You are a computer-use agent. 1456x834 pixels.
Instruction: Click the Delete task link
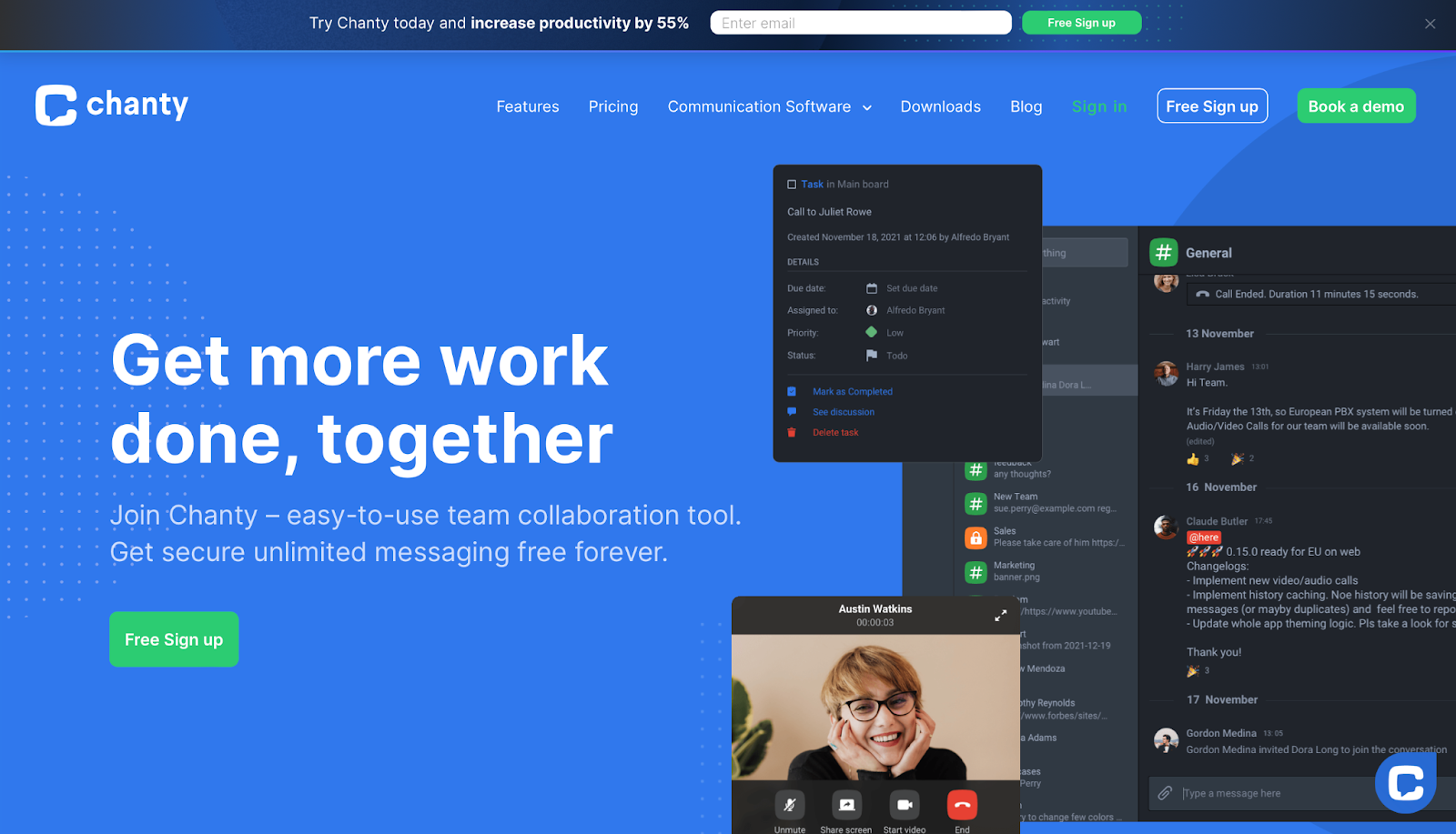click(x=835, y=433)
